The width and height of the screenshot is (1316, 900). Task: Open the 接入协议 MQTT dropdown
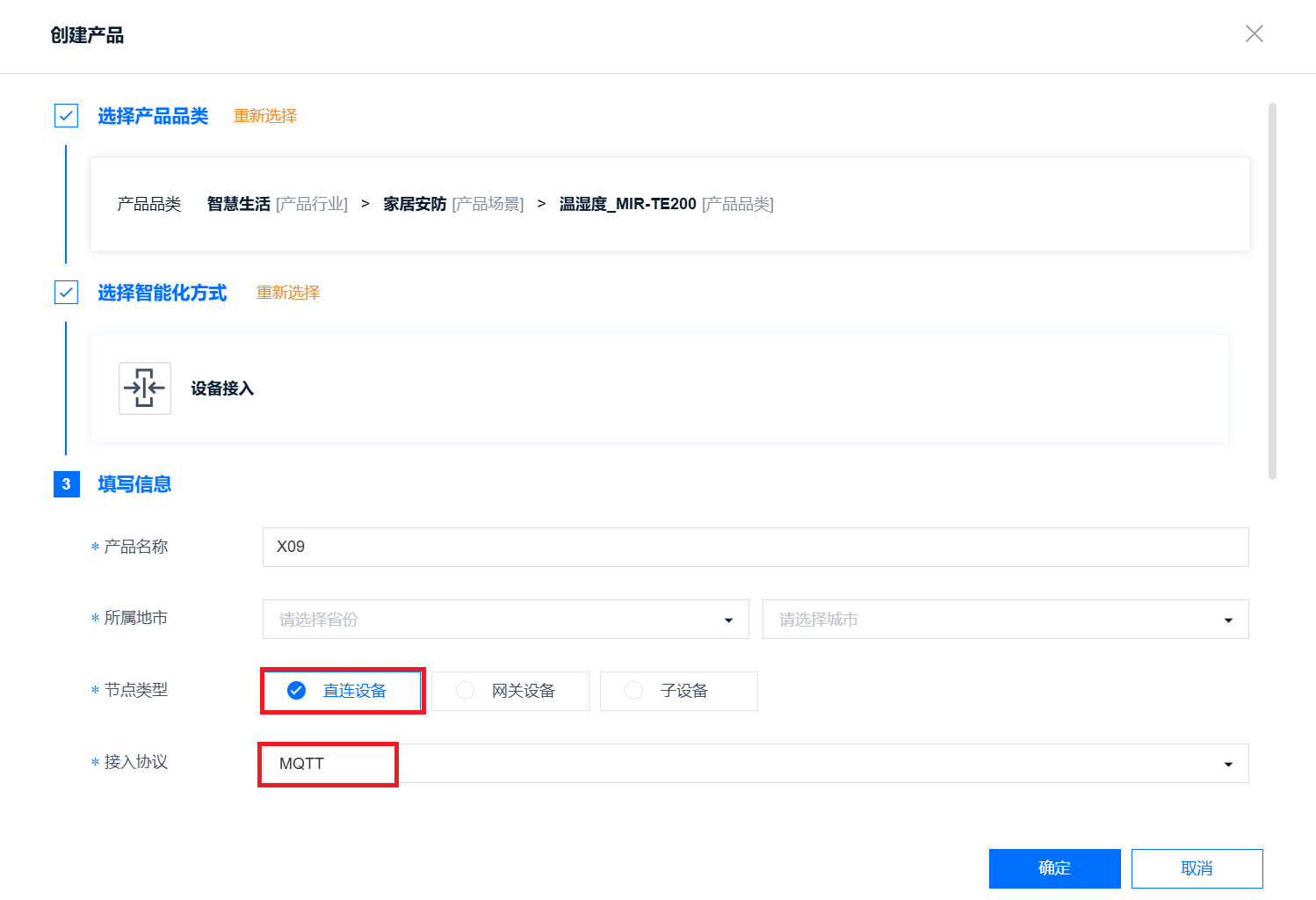pos(756,764)
